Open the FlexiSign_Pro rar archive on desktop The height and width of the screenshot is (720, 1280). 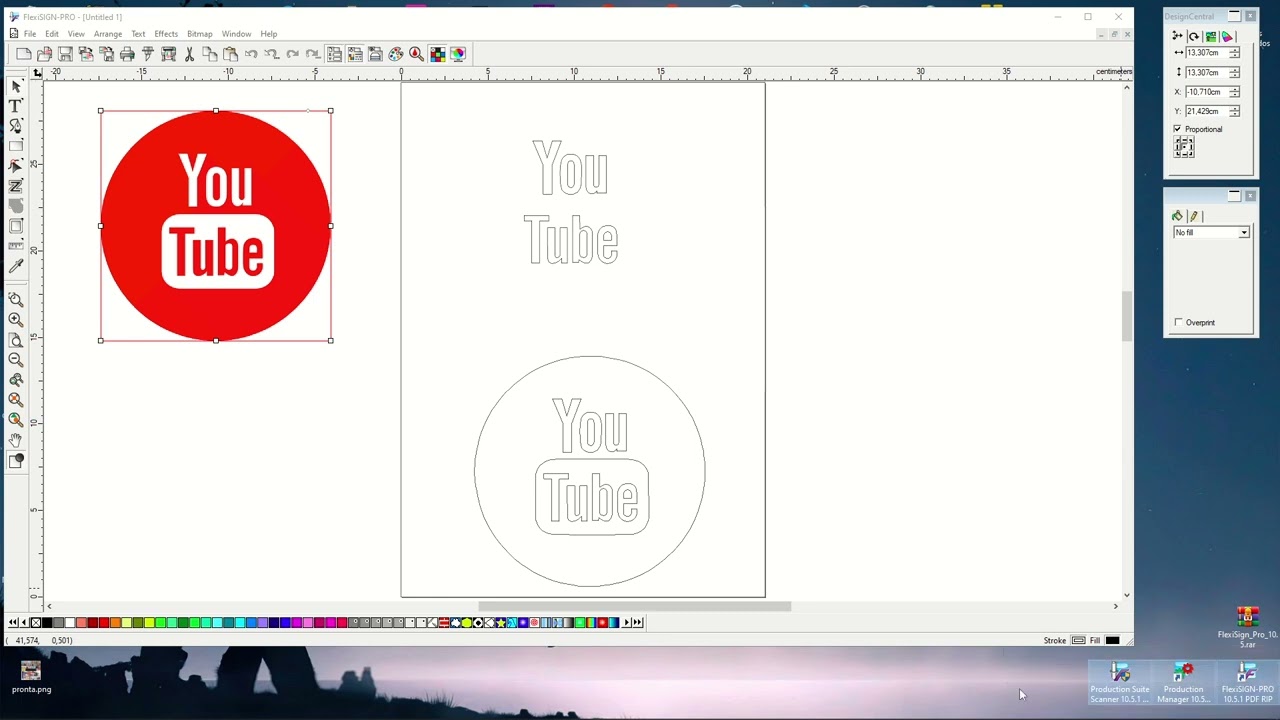tap(1247, 627)
